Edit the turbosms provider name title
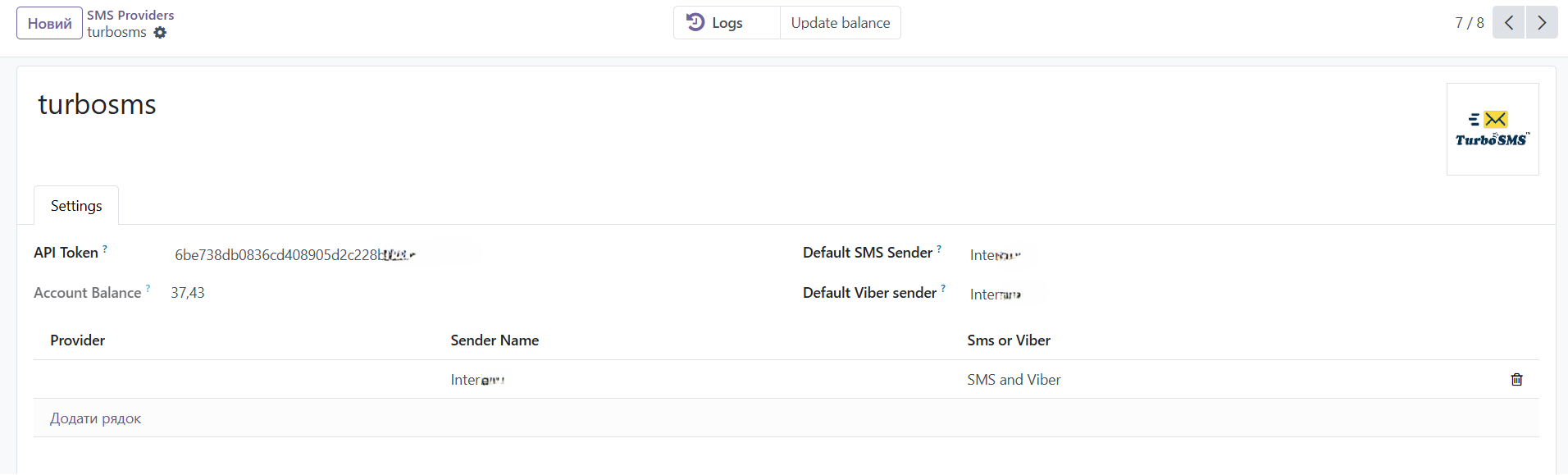Screen dimensions: 1568x475 [x=97, y=105]
